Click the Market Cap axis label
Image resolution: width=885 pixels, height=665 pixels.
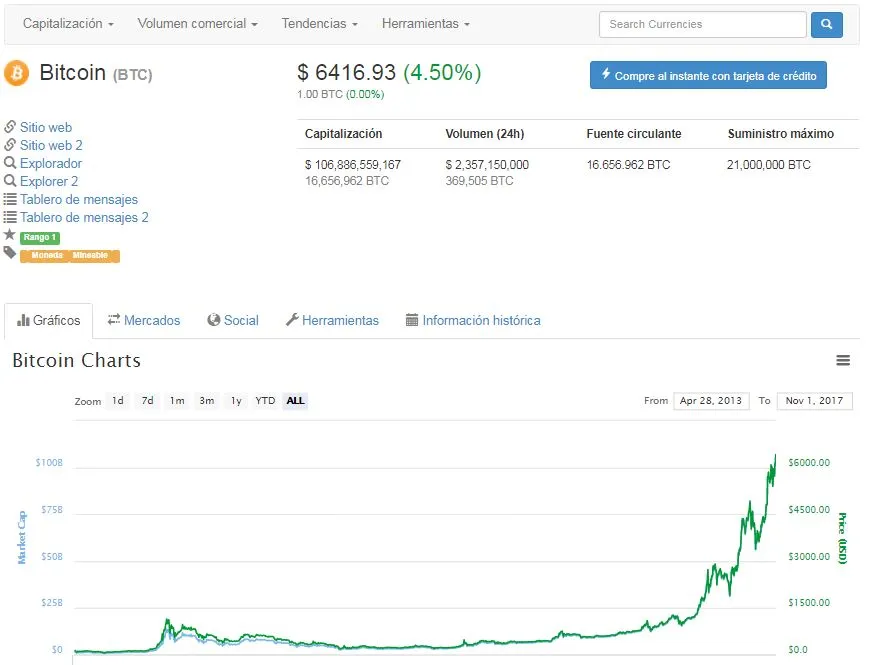pos(22,537)
